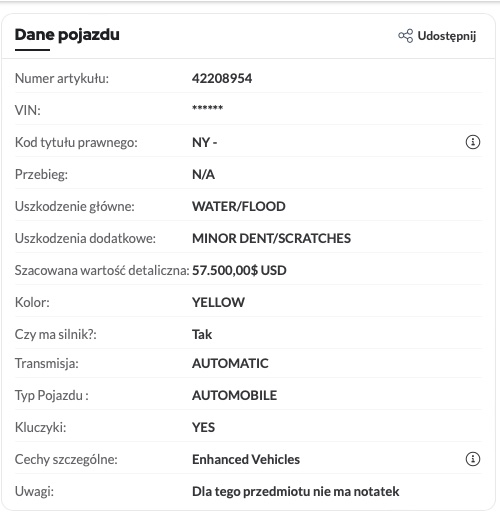Viewport: 500px width, 519px height.
Task: Click the Numer artykułu label
Action: coord(62,79)
